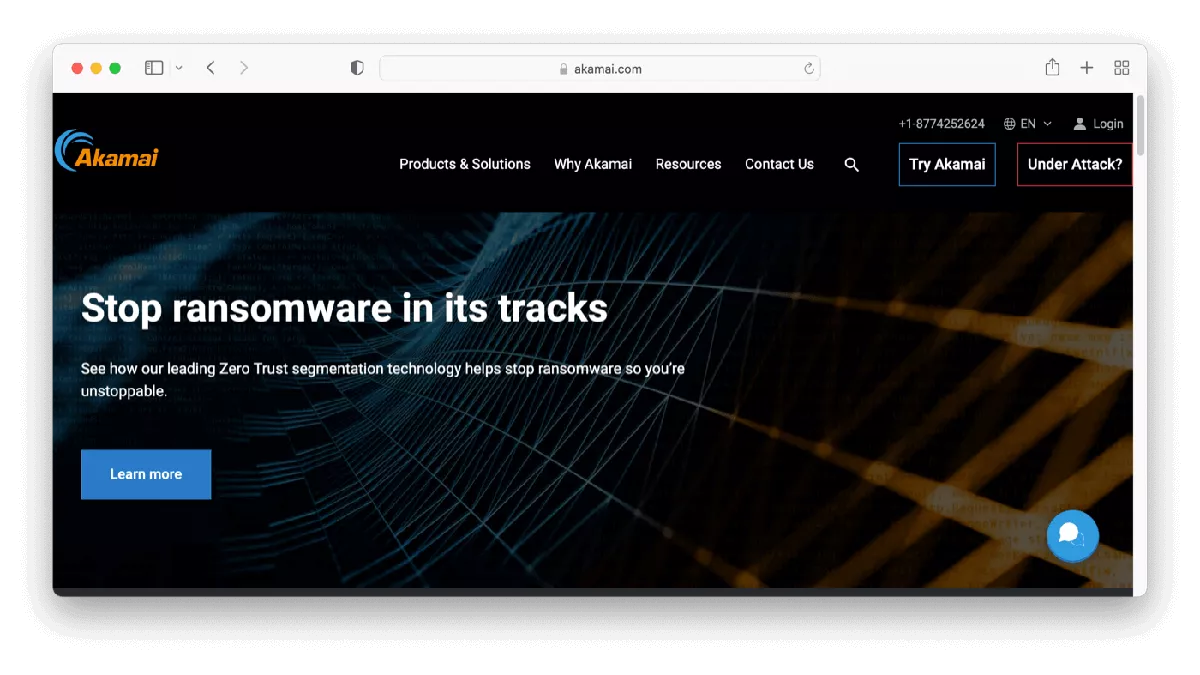This screenshot has width=1200, height=675.
Task: Go back to previous page
Action: point(211,68)
